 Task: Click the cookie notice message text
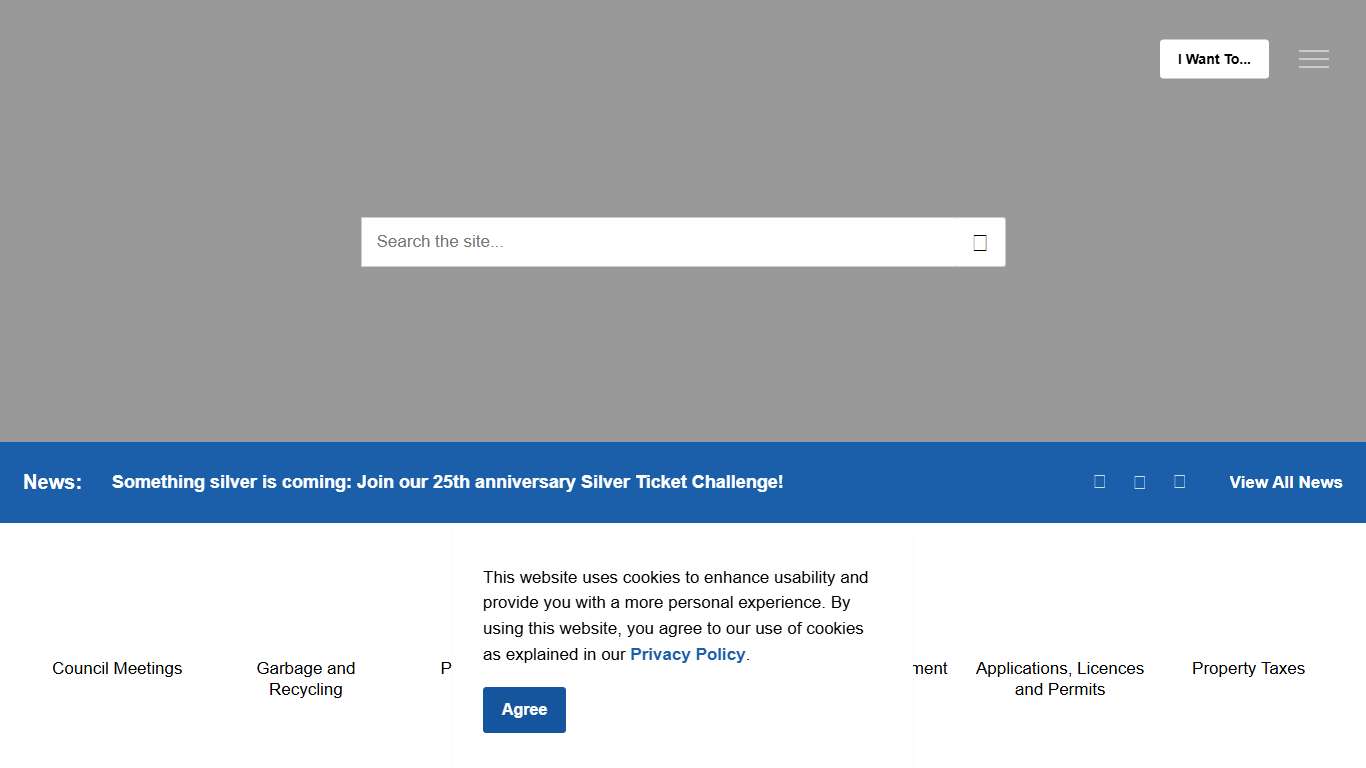(x=675, y=603)
